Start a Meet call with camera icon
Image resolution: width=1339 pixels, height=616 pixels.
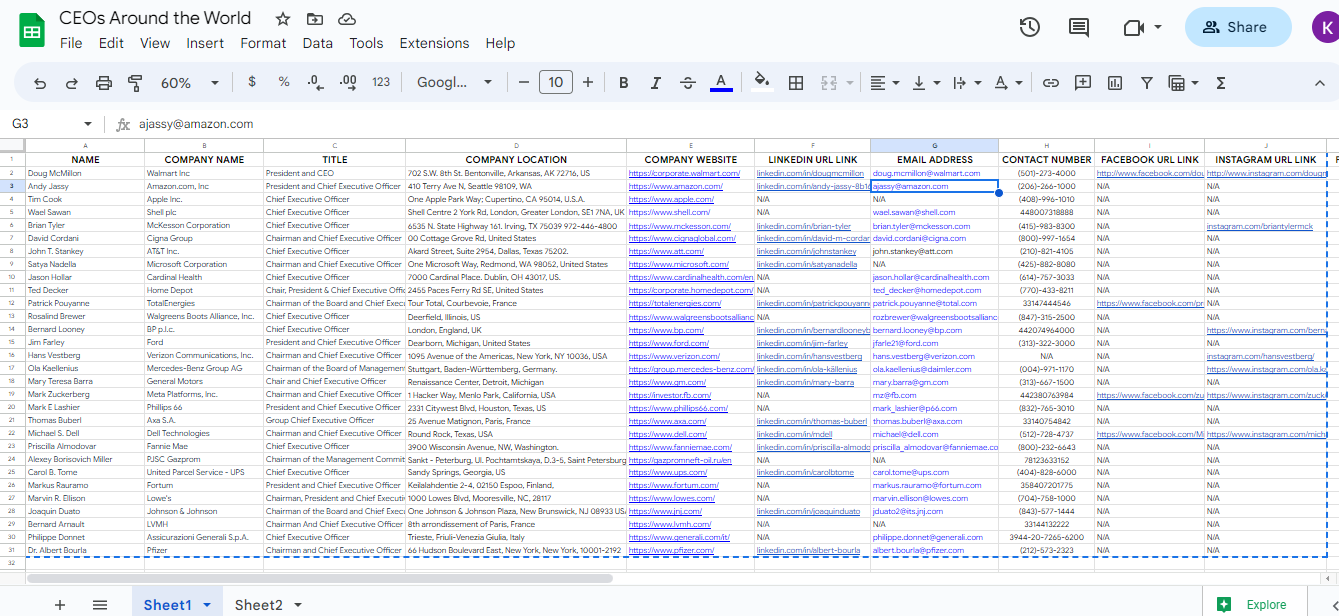[x=1133, y=27]
